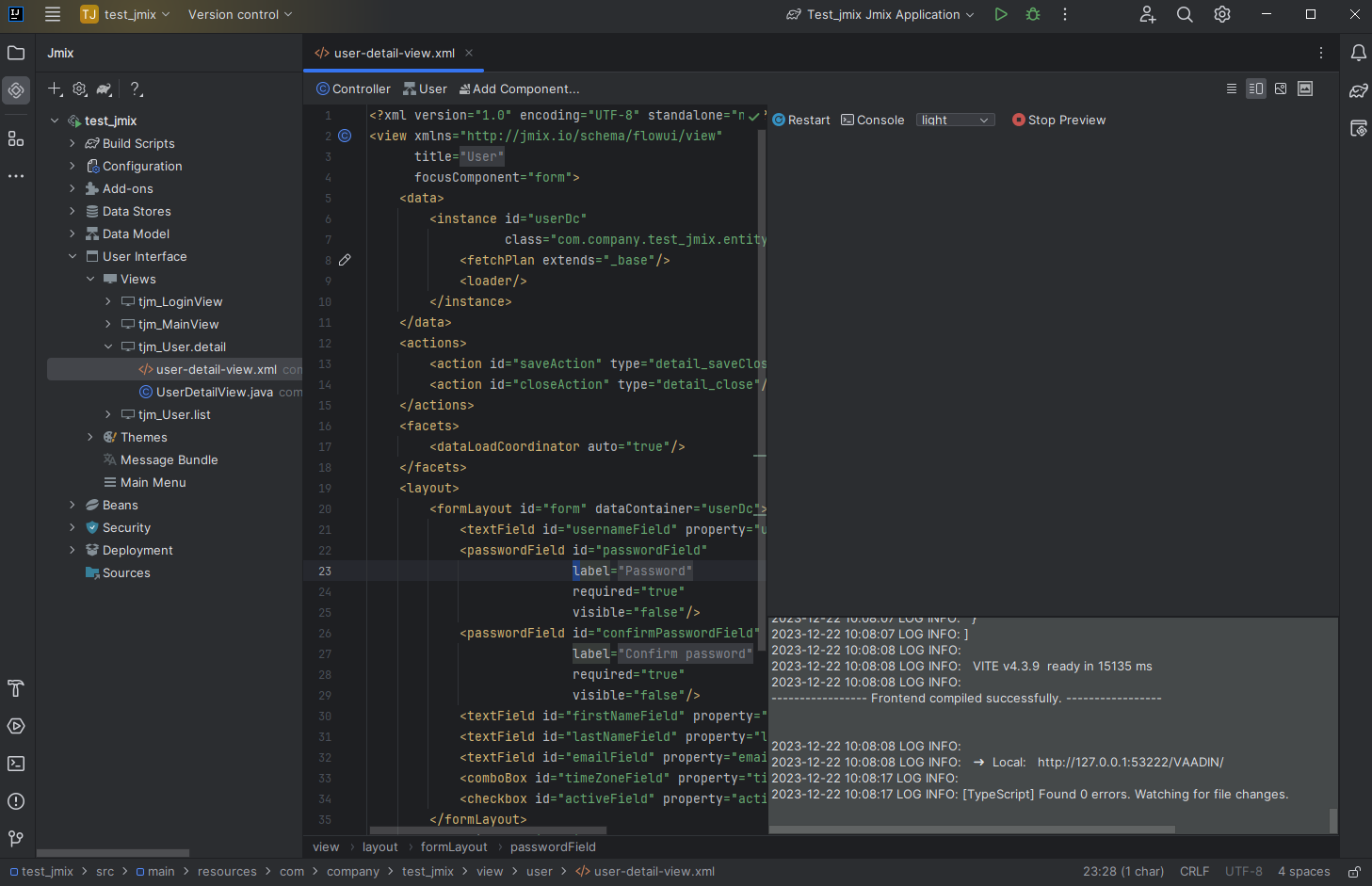1372x886 pixels.
Task: Open test_jmix project dropdown
Action: point(125,14)
